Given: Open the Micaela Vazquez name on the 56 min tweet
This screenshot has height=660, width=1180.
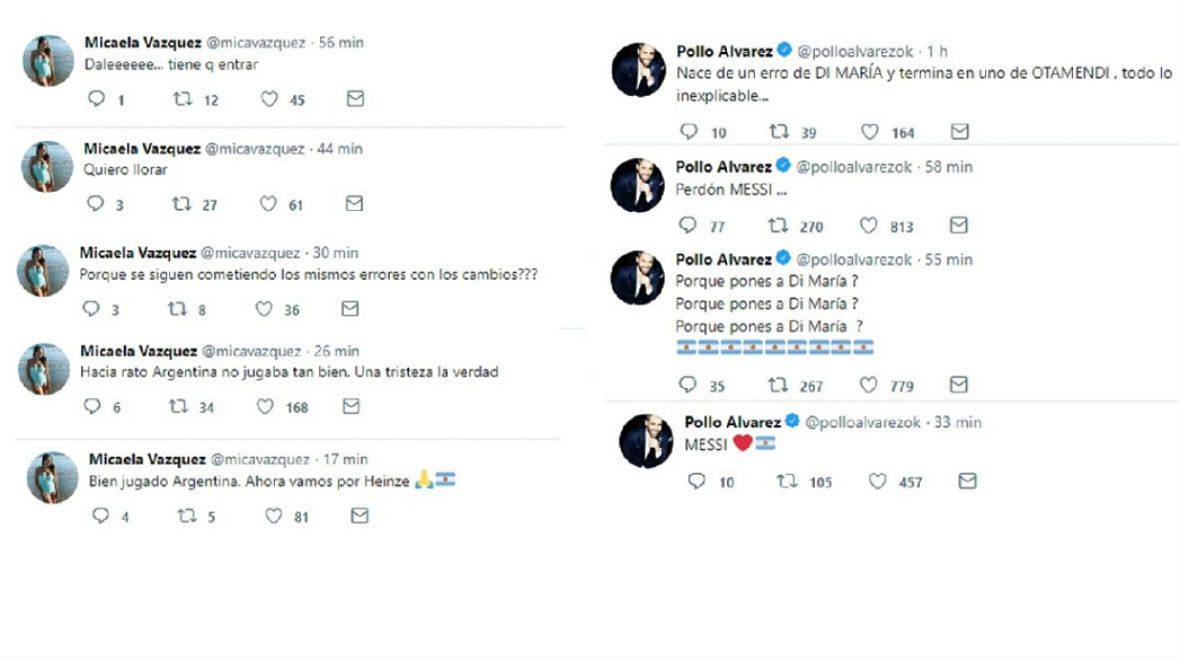Looking at the screenshot, I should pos(142,44).
